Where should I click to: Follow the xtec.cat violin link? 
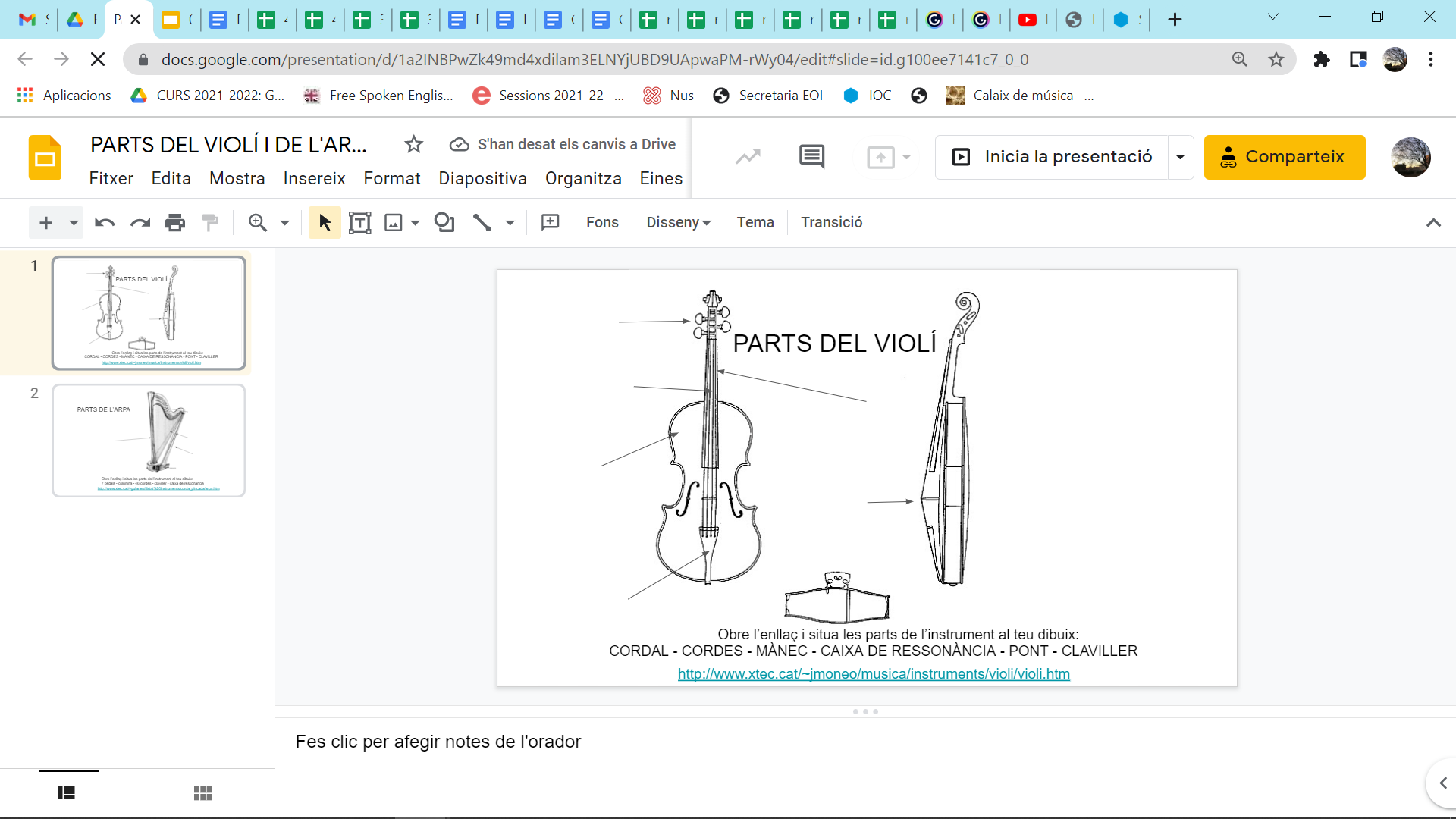coord(873,674)
